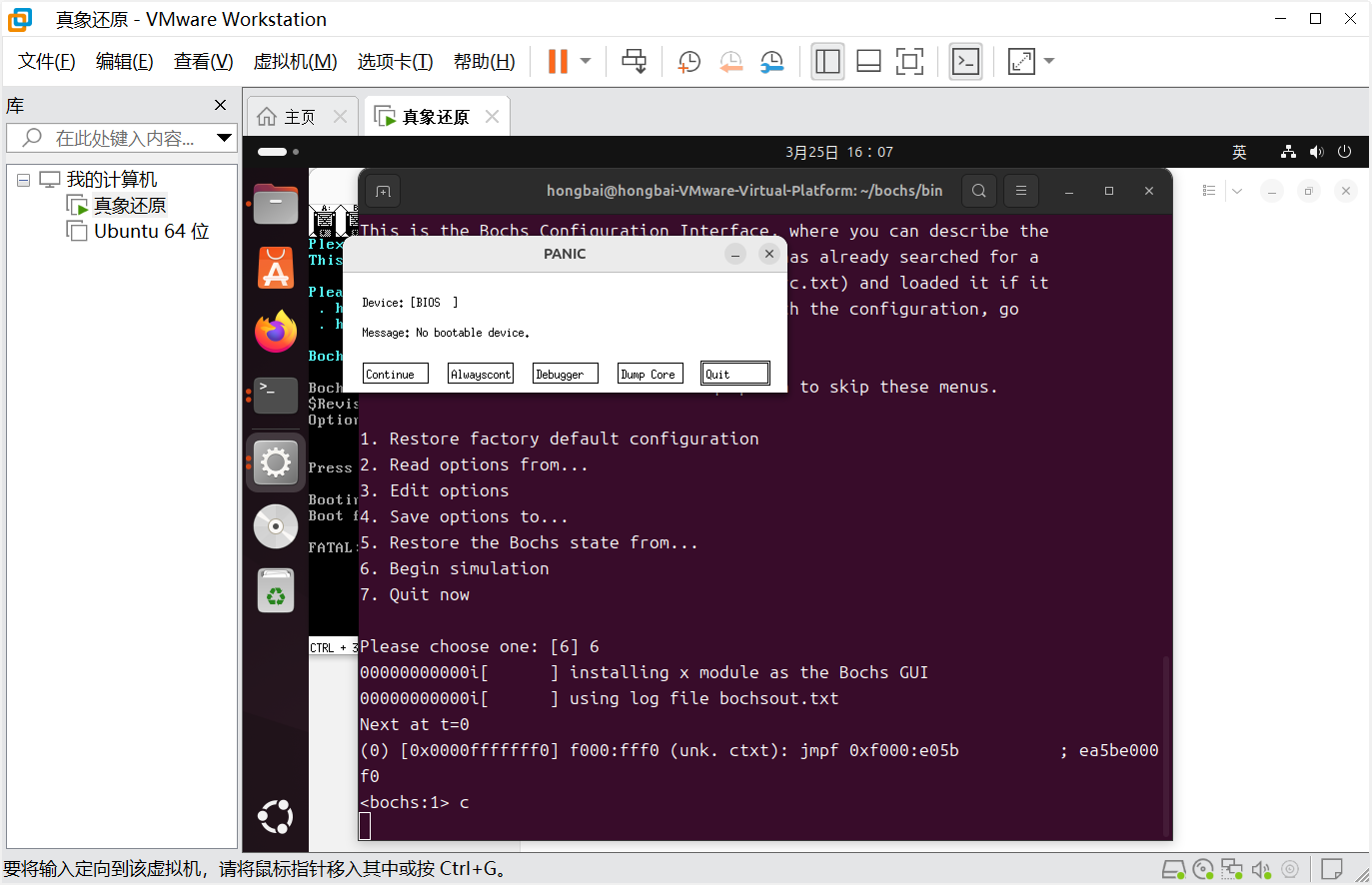The image size is (1372, 885).
Task: Enter full screen mode
Action: click(x=909, y=61)
